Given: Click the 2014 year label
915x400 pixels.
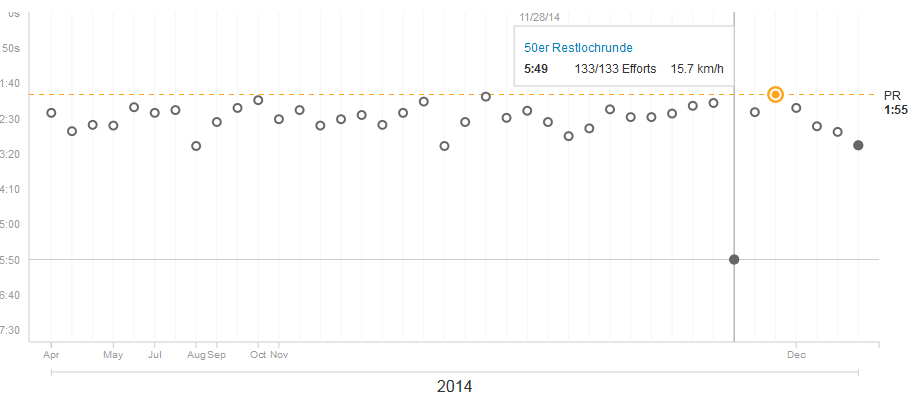Looking at the screenshot, I should coord(455,386).
